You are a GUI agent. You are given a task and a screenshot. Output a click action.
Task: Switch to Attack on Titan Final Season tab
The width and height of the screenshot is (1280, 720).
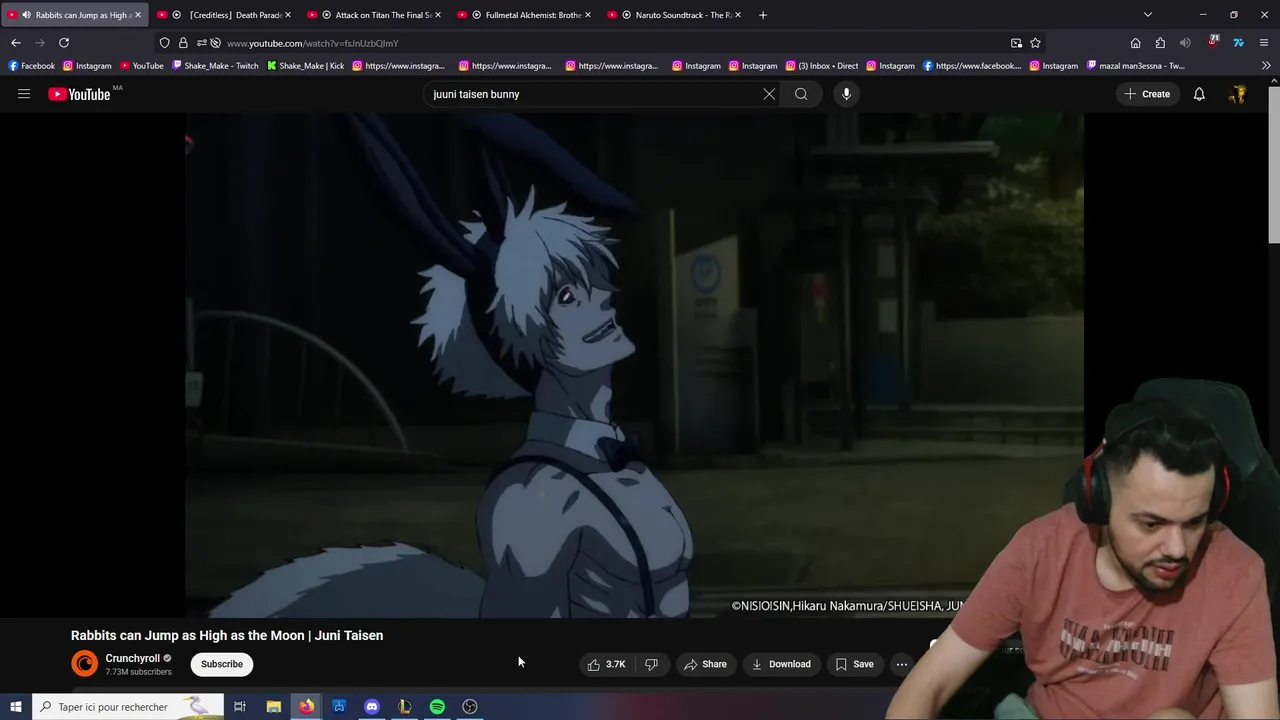[376, 15]
